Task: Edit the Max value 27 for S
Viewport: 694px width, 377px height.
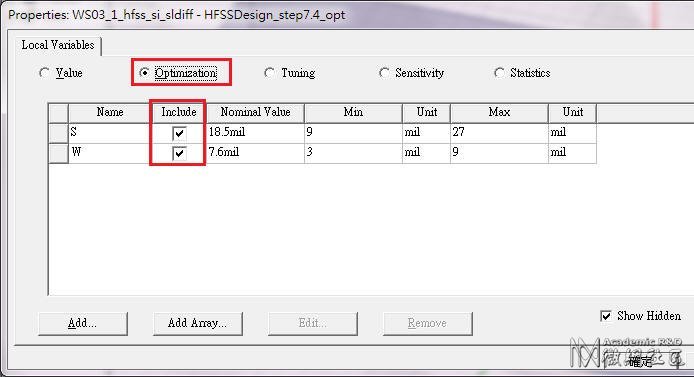Action: 499,133
